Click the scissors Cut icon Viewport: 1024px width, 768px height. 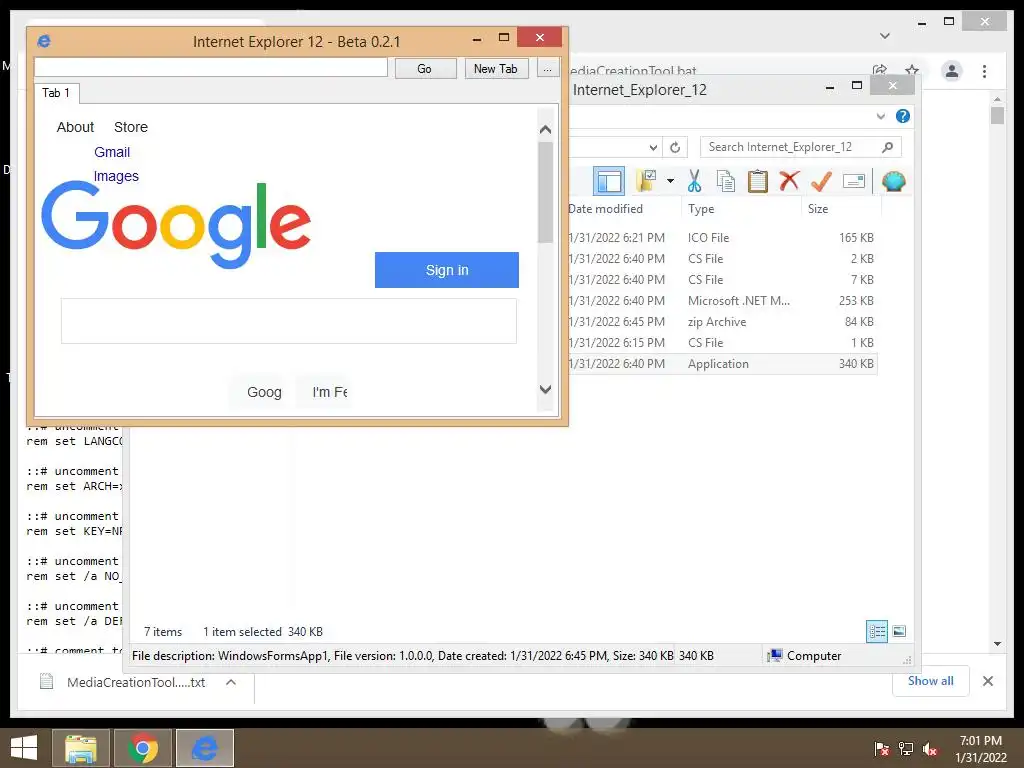[x=694, y=180]
